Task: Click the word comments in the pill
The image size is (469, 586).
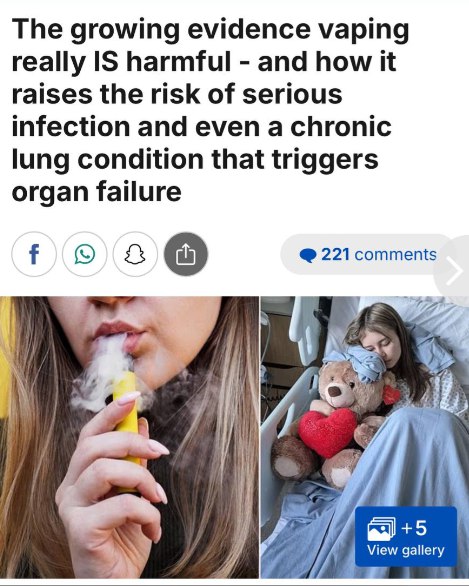Action: click(x=395, y=255)
